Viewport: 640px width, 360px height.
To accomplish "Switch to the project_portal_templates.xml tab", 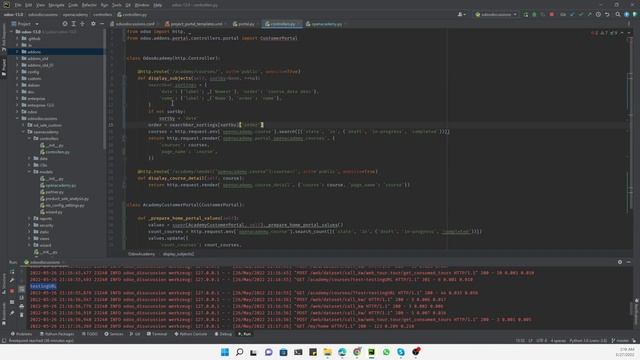I will (194, 24).
